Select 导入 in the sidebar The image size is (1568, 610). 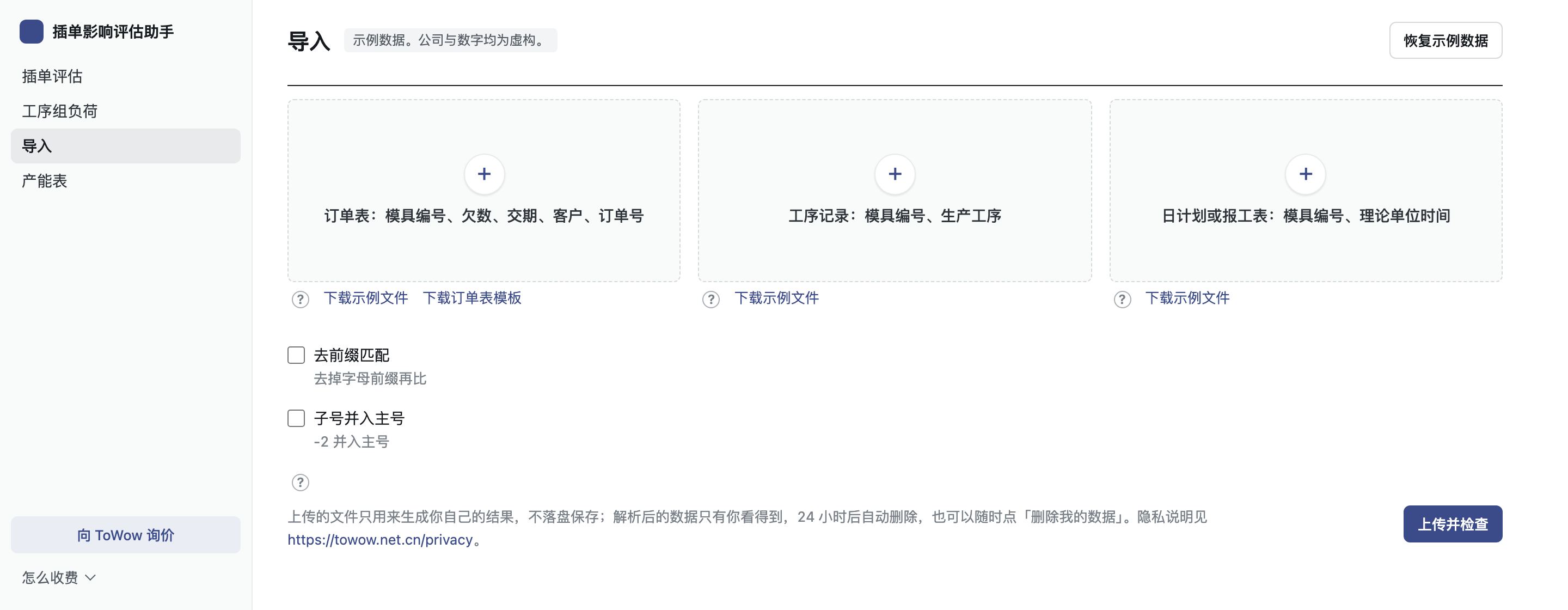[125, 145]
